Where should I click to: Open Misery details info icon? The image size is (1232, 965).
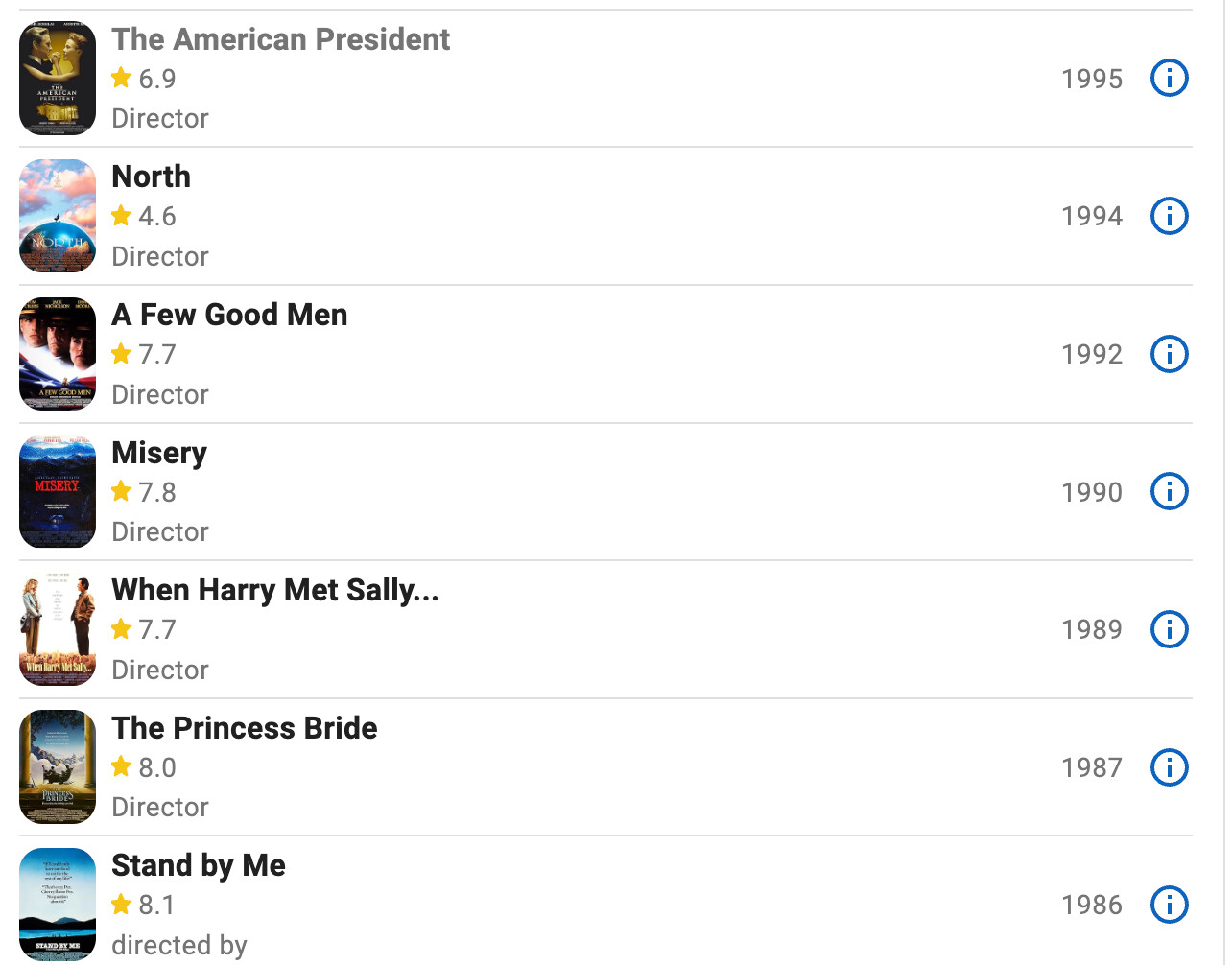click(1169, 492)
